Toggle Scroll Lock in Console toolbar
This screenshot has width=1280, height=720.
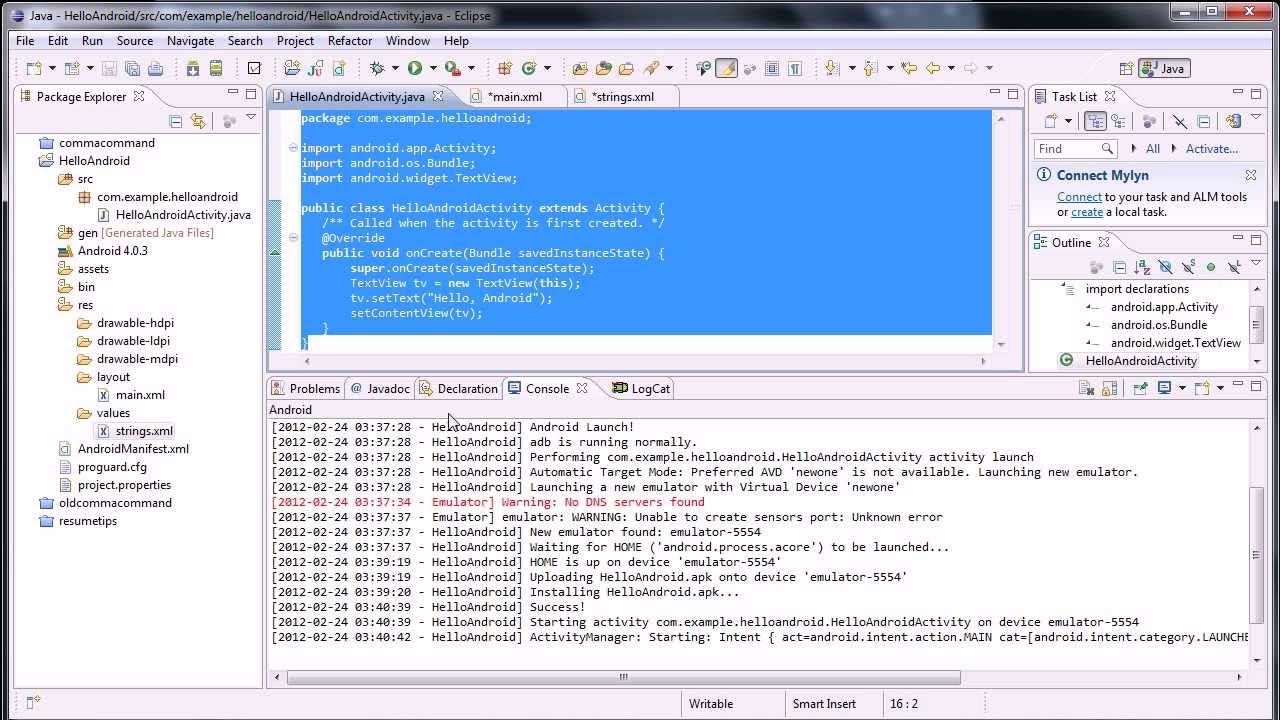[1107, 388]
